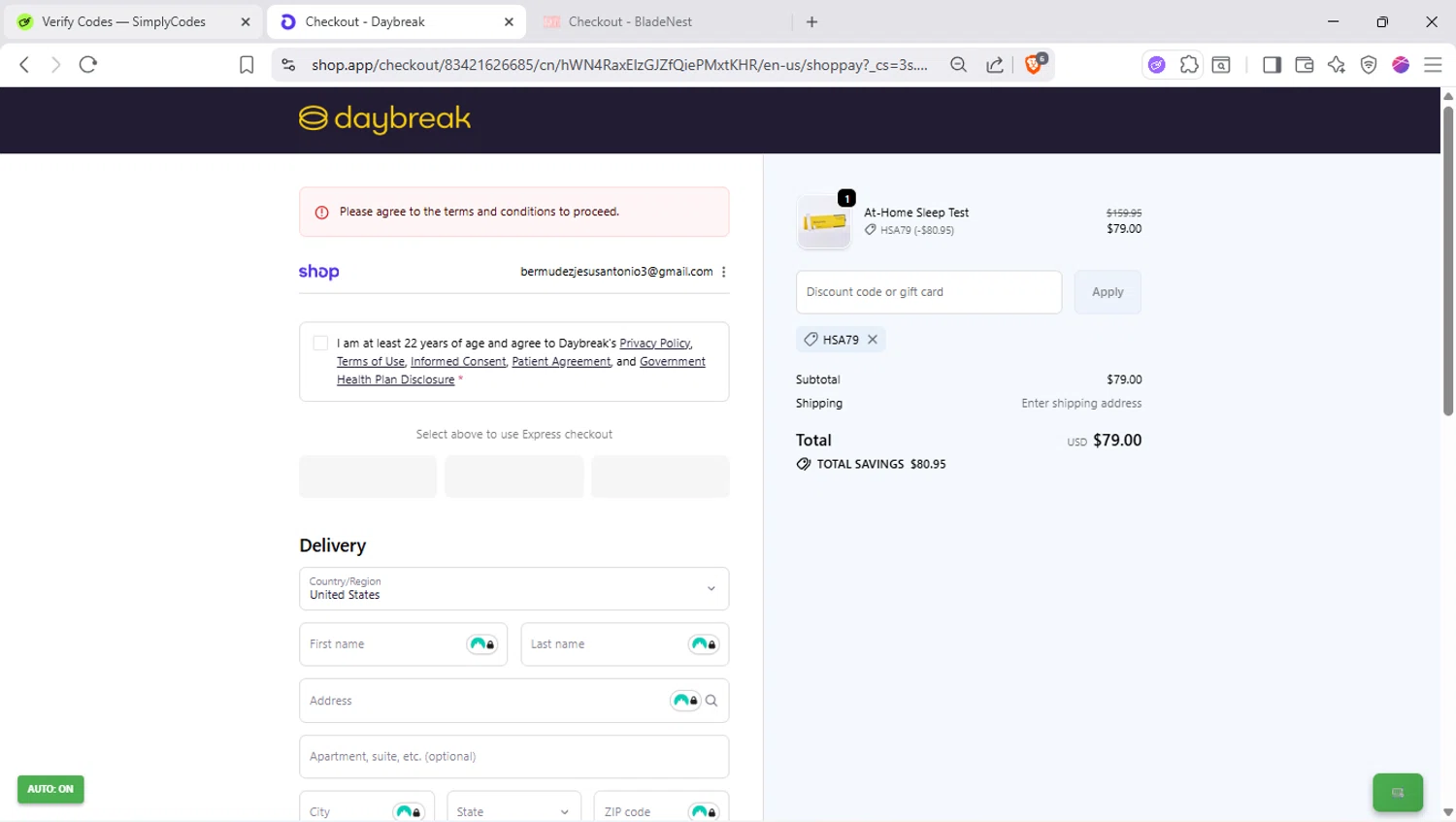
Task: Open the Privacy Policy link
Action: click(x=655, y=344)
